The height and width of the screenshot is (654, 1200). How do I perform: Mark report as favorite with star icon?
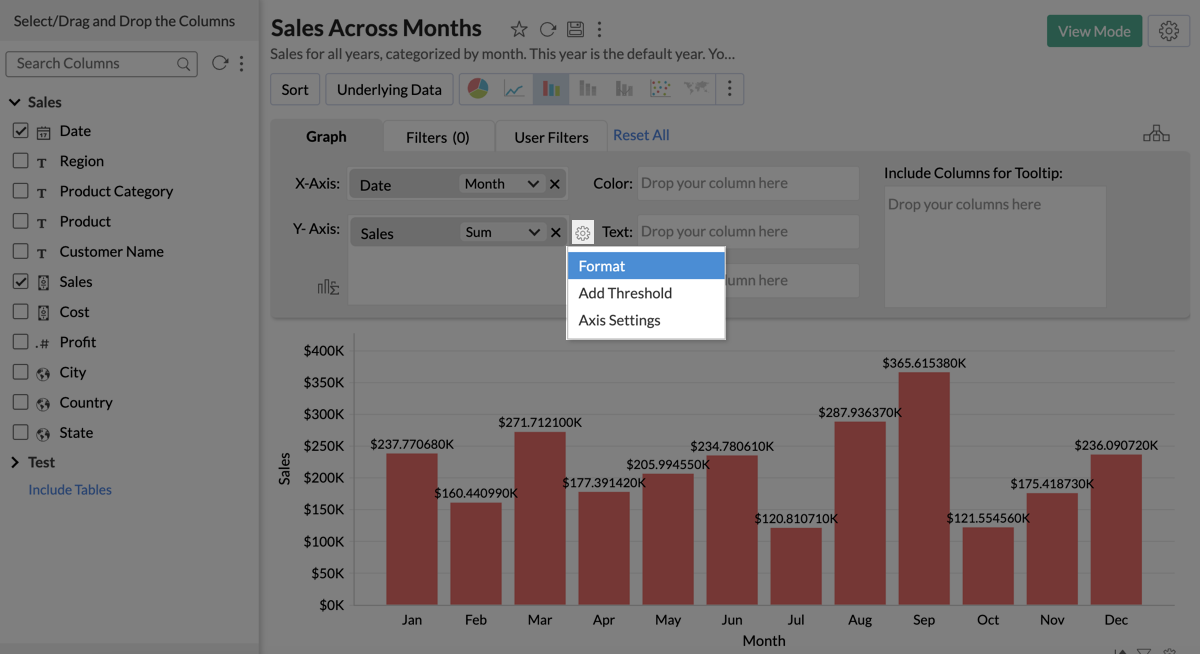coord(519,30)
